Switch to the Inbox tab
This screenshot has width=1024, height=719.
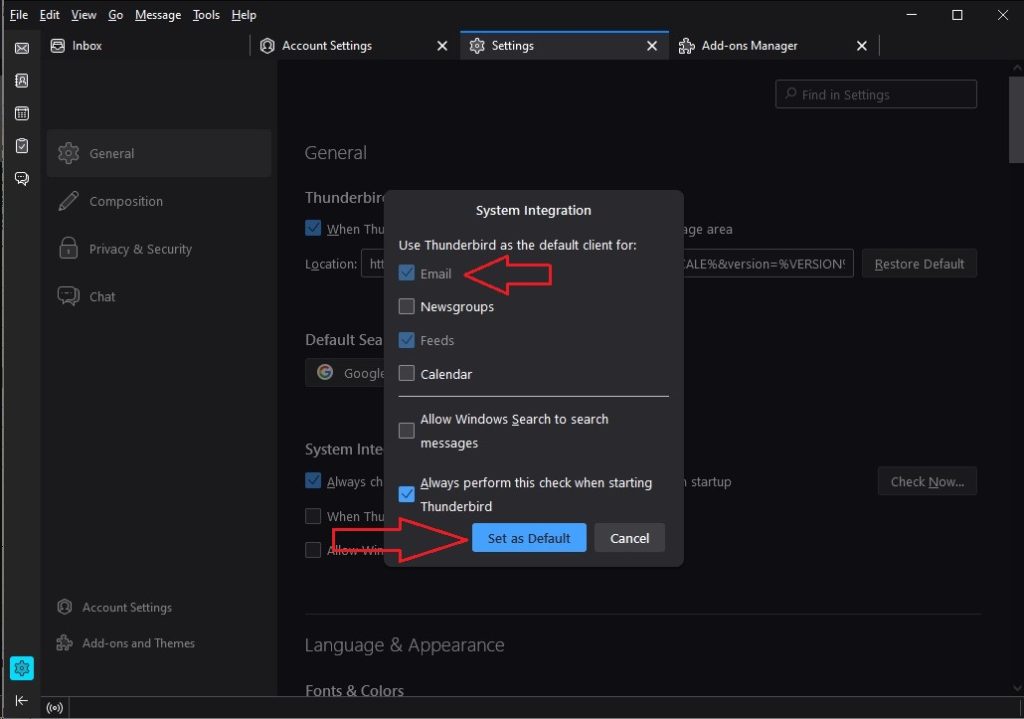click(x=78, y=45)
